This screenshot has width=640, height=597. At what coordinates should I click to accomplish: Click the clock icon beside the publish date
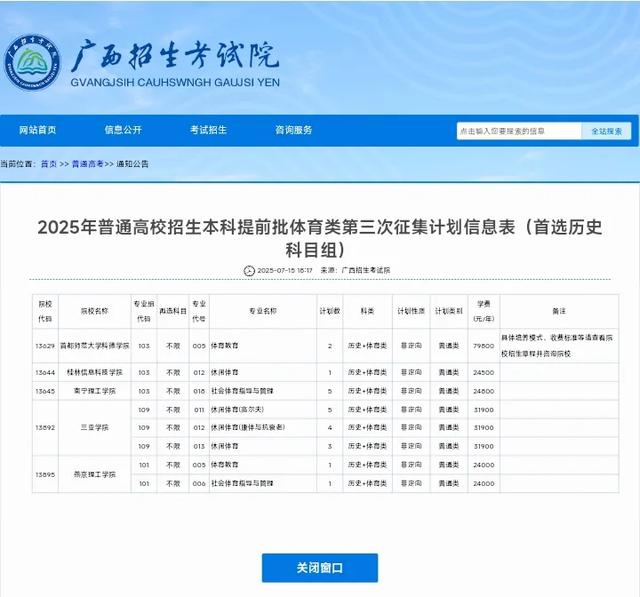(249, 271)
